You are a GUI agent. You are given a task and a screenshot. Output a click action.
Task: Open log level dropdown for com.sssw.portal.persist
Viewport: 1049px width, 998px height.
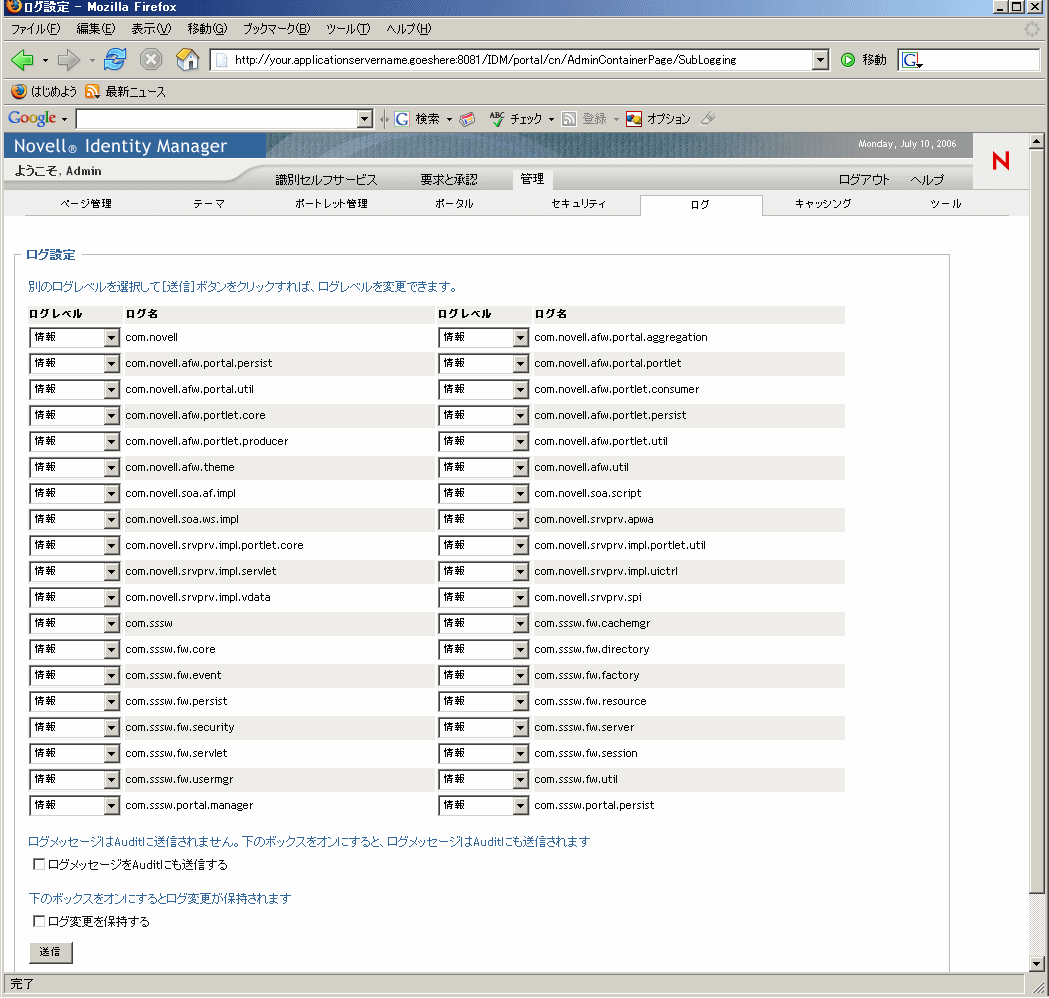point(484,805)
